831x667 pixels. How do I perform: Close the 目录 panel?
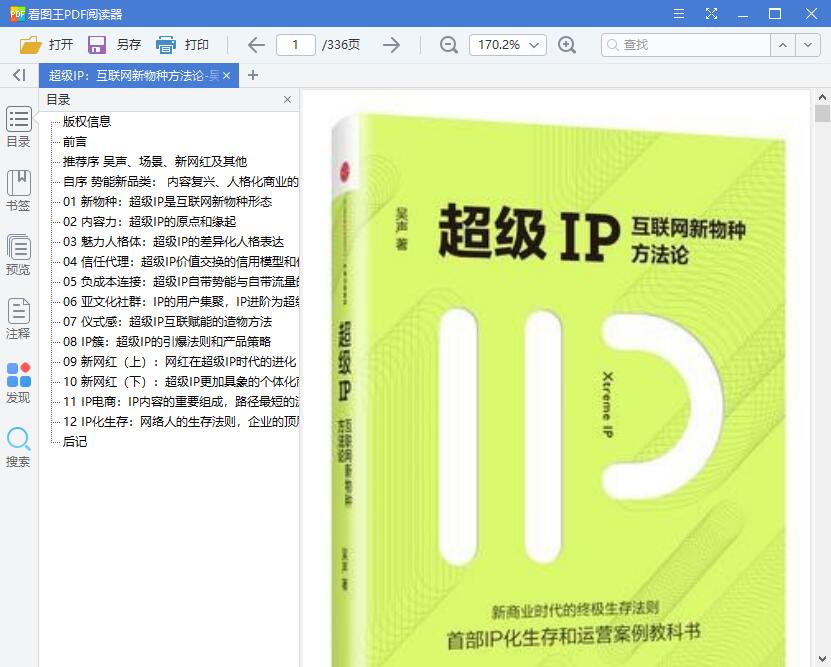[x=287, y=100]
